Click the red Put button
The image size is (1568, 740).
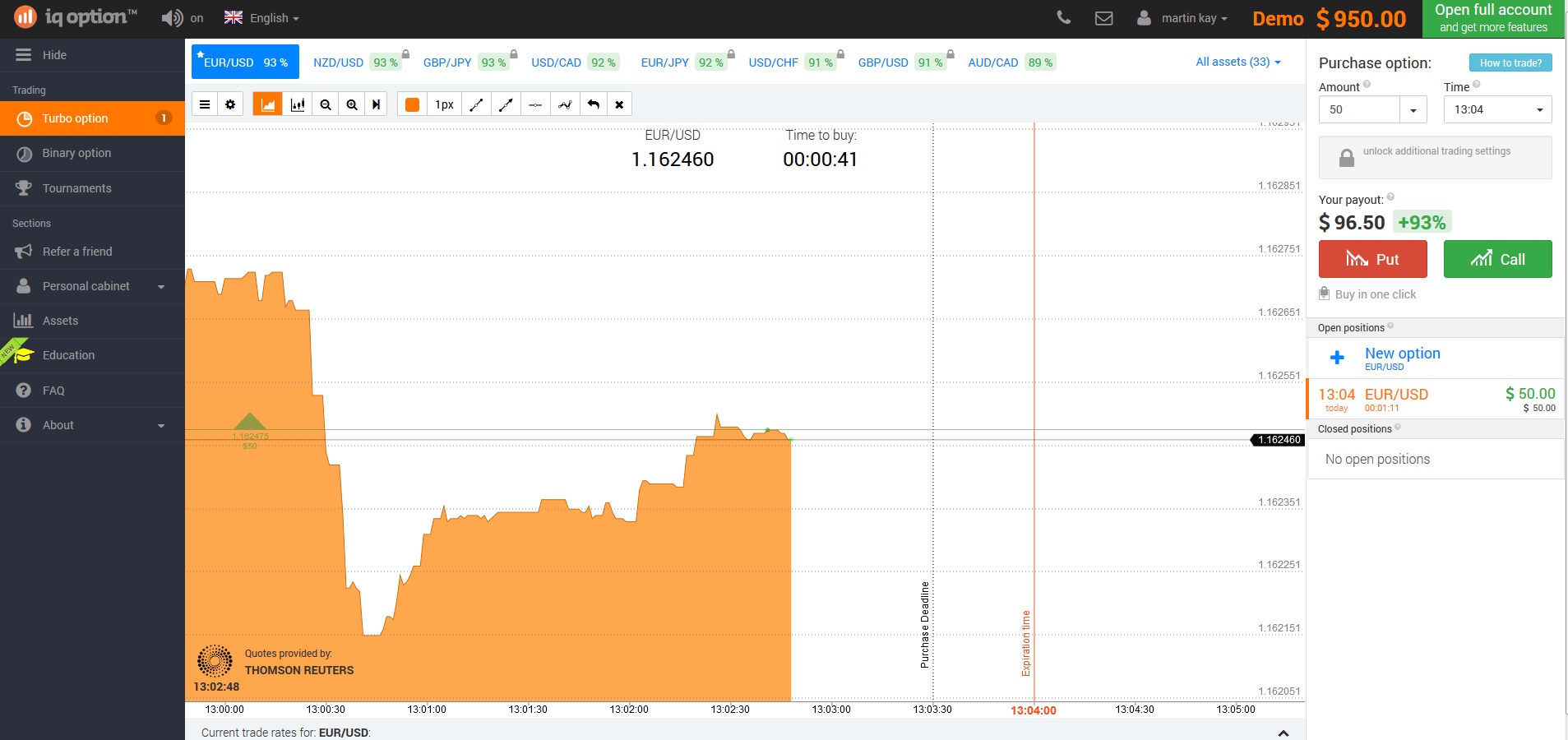[1372, 259]
